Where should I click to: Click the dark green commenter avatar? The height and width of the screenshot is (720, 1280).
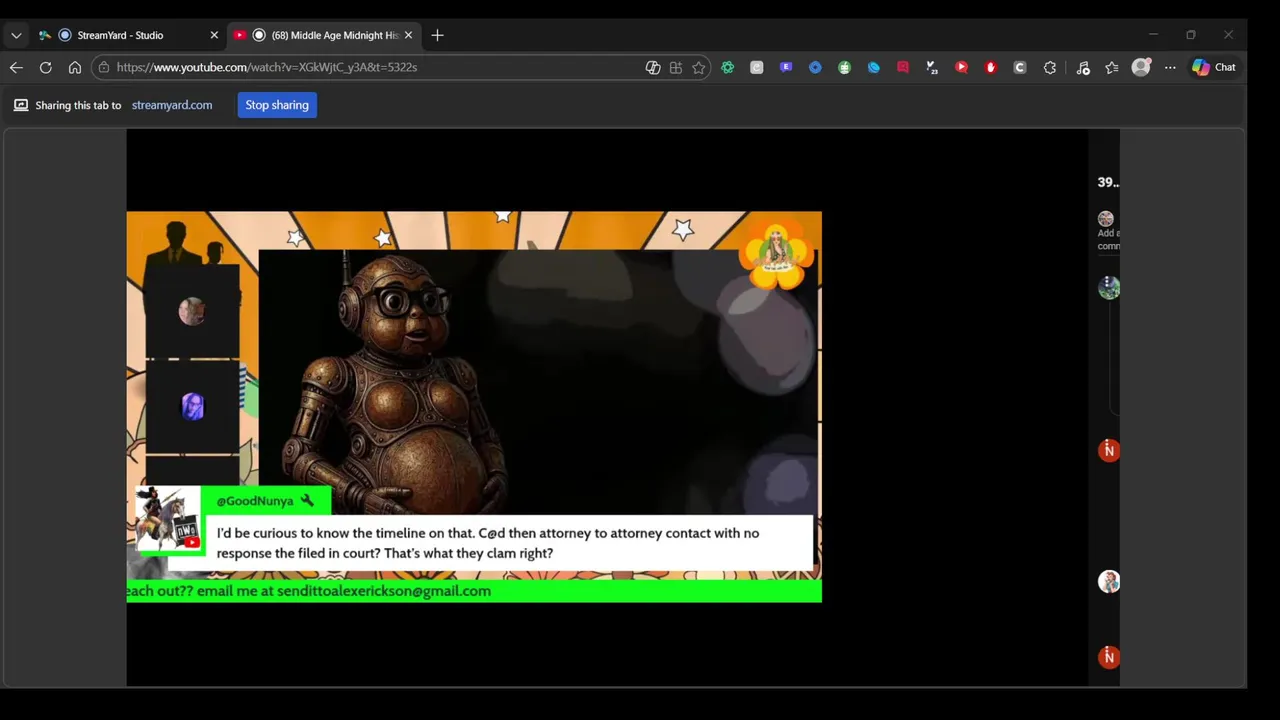point(1109,288)
